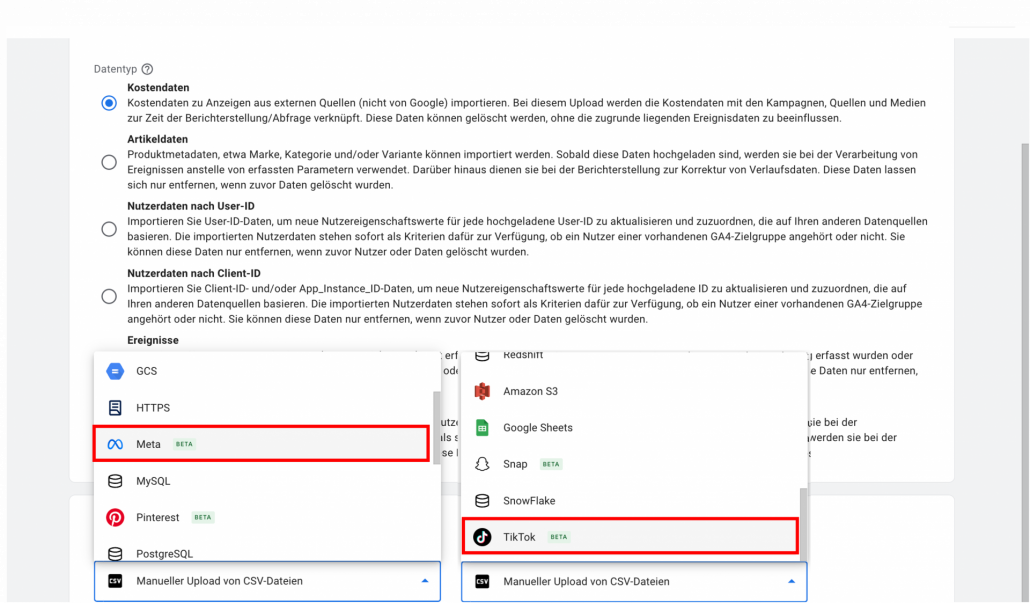Click the Snap ghost icon
Screen dimensions: 1030x603
click(482, 464)
